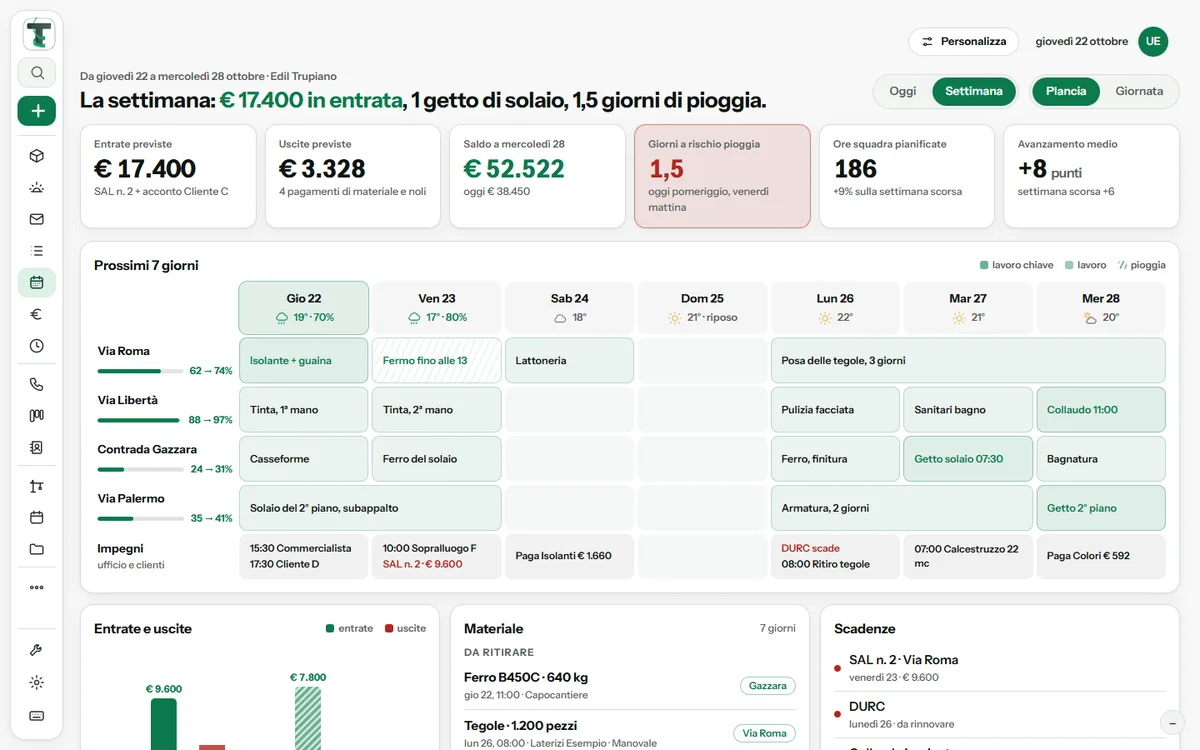The width and height of the screenshot is (1200, 750).
Task: Open the Avanzamento medio card
Action: [x=1092, y=176]
